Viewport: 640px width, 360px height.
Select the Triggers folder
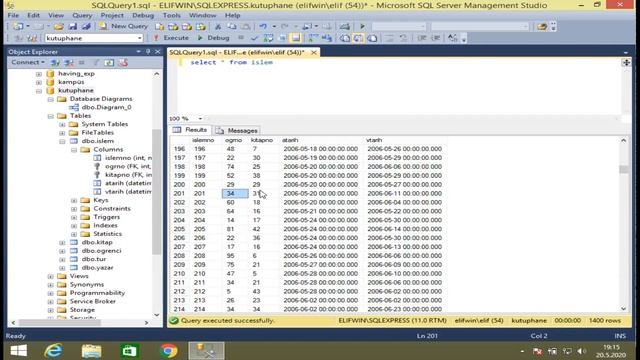[106, 217]
